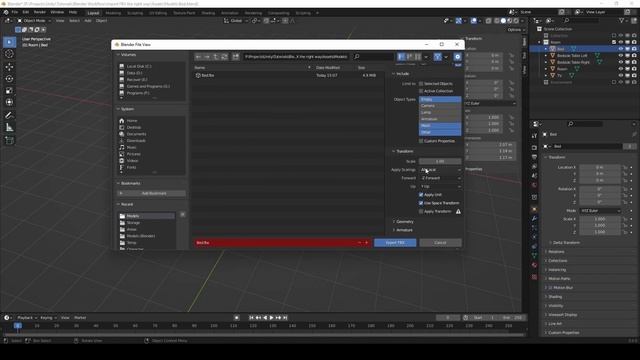Select the Move tool in left toolbar
Viewport: 640px width, 360px height.
[x=9, y=67]
